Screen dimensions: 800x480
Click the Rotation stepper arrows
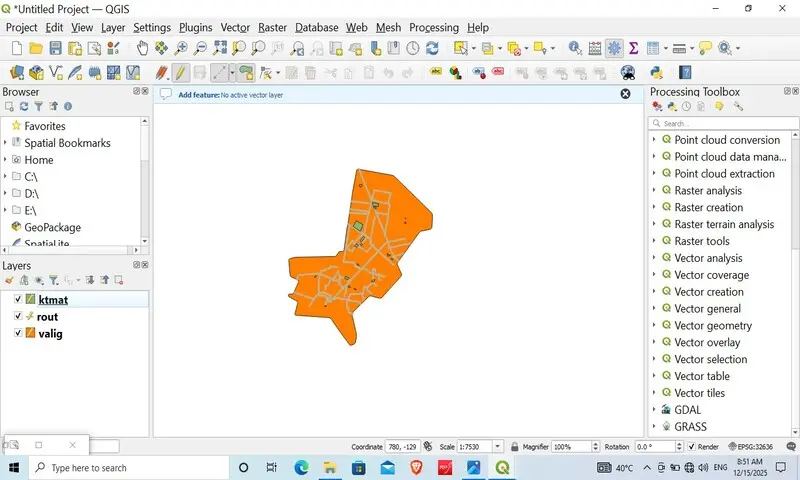pyautogui.click(x=679, y=447)
